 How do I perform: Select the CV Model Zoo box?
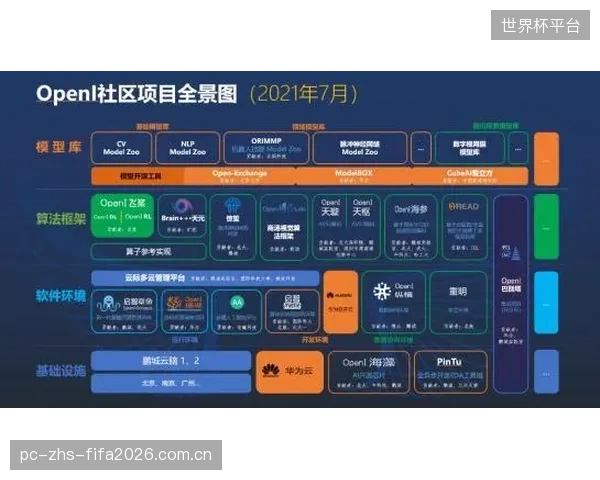click(x=121, y=148)
